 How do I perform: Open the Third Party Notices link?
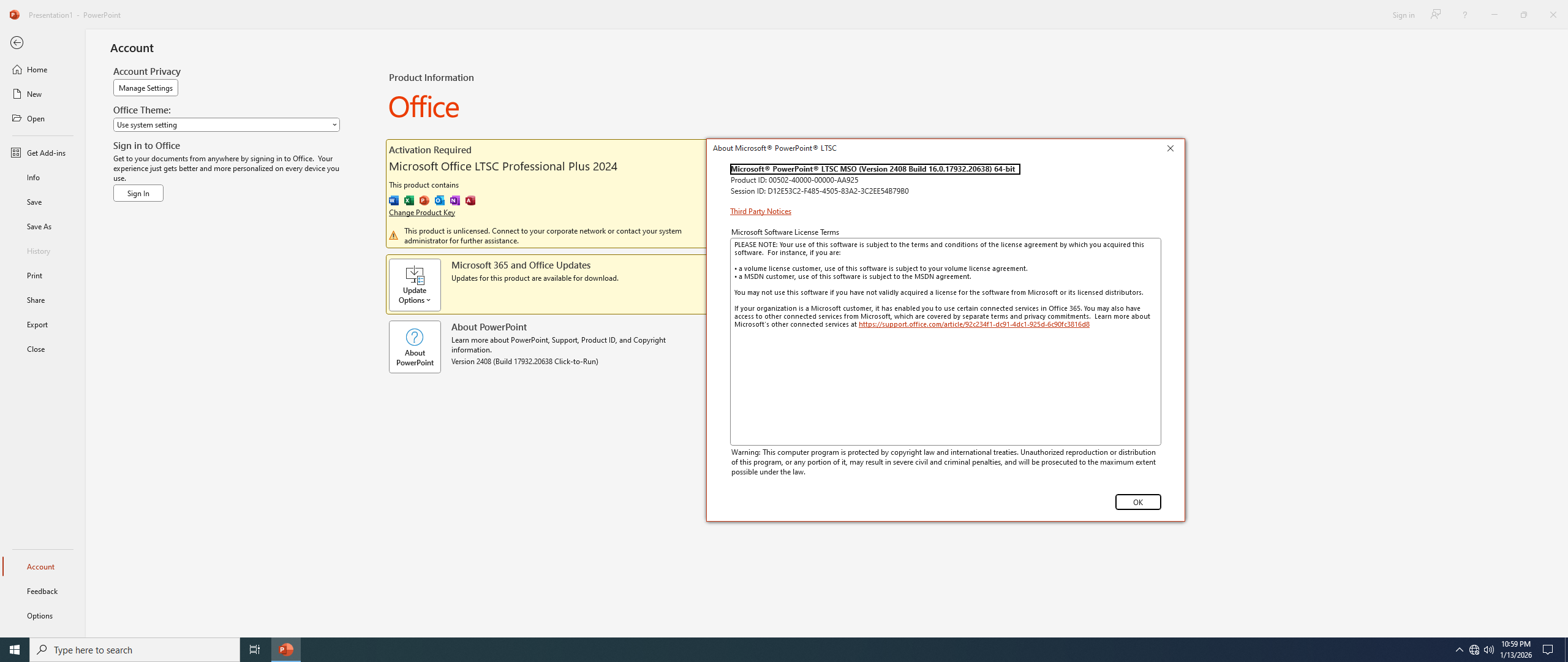pyautogui.click(x=760, y=211)
